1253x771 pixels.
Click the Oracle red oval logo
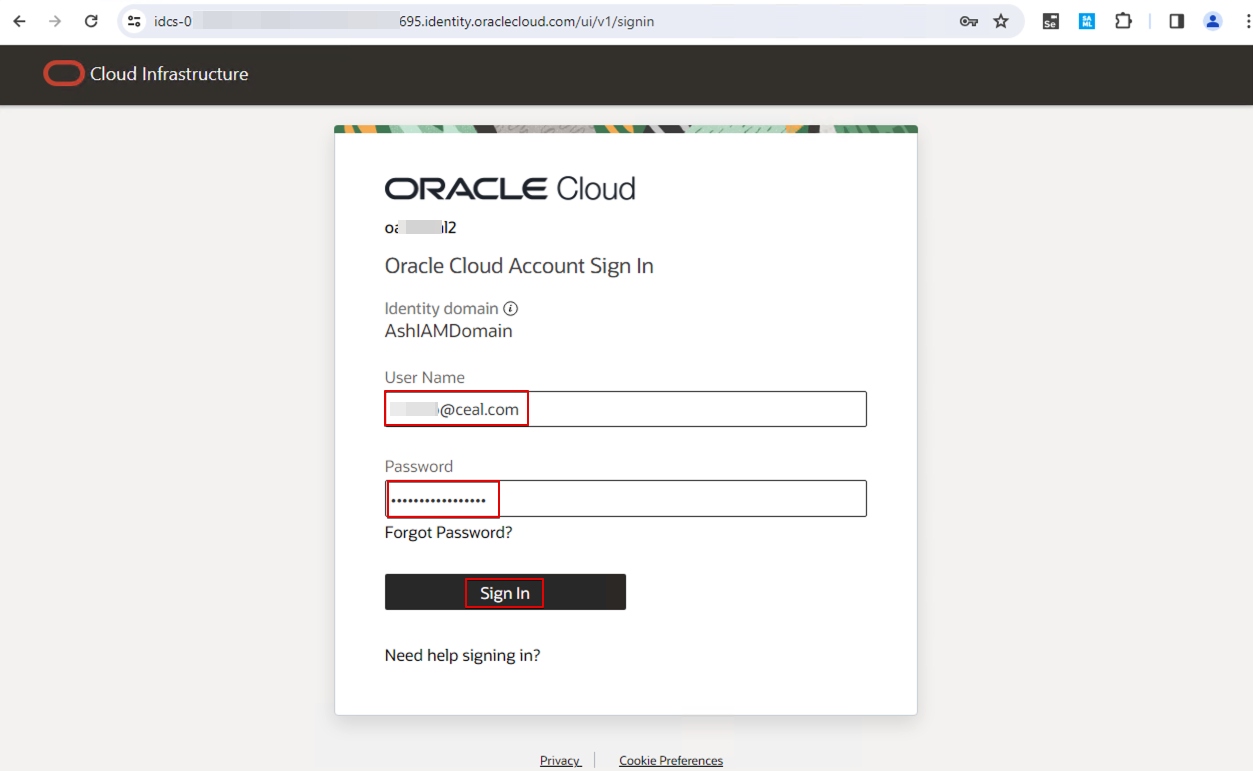[64, 74]
